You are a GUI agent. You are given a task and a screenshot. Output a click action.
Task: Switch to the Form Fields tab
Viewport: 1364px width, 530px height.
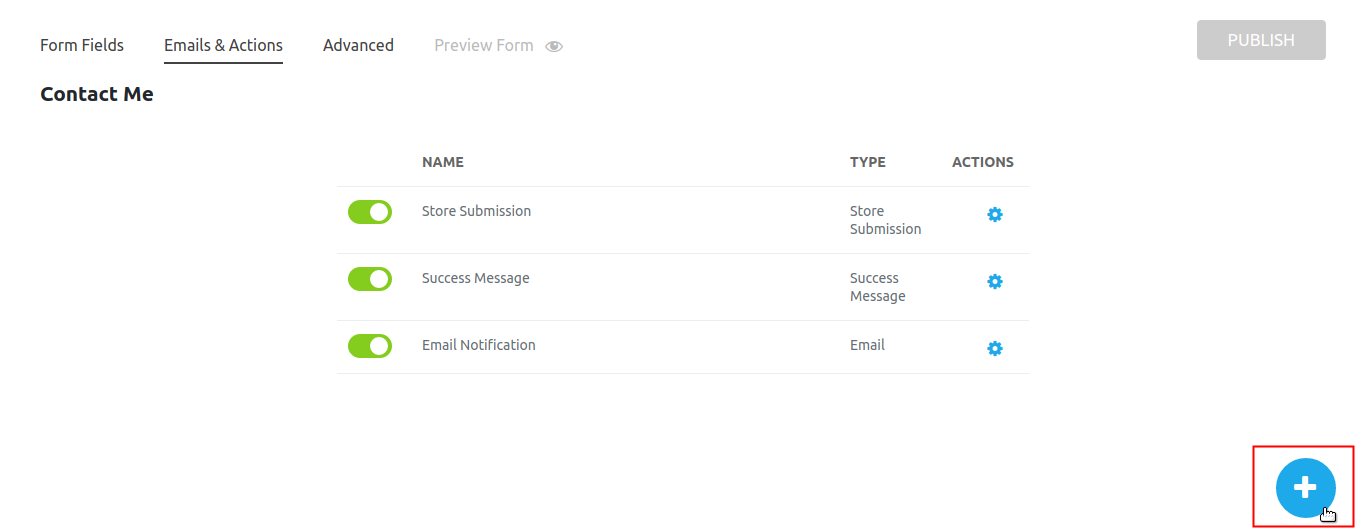tap(82, 45)
